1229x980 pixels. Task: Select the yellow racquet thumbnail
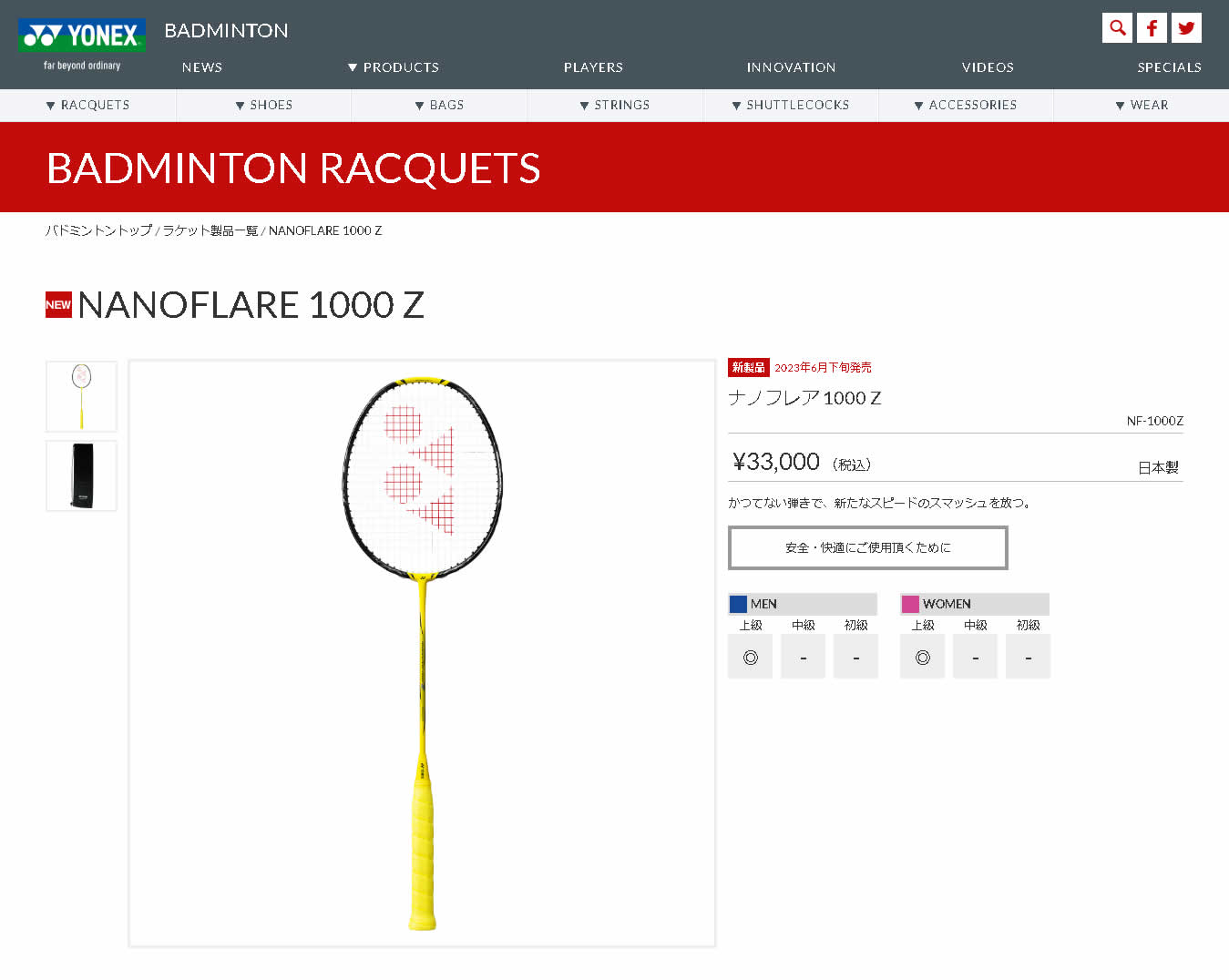click(x=81, y=396)
